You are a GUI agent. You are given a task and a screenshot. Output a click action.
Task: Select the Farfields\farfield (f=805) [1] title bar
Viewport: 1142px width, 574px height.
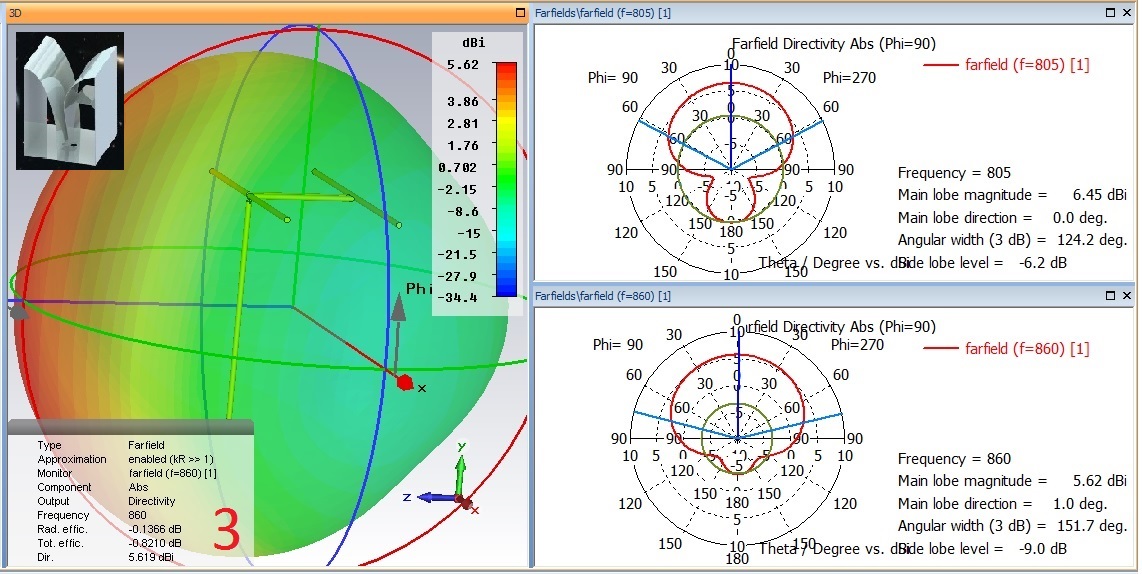coord(834,12)
